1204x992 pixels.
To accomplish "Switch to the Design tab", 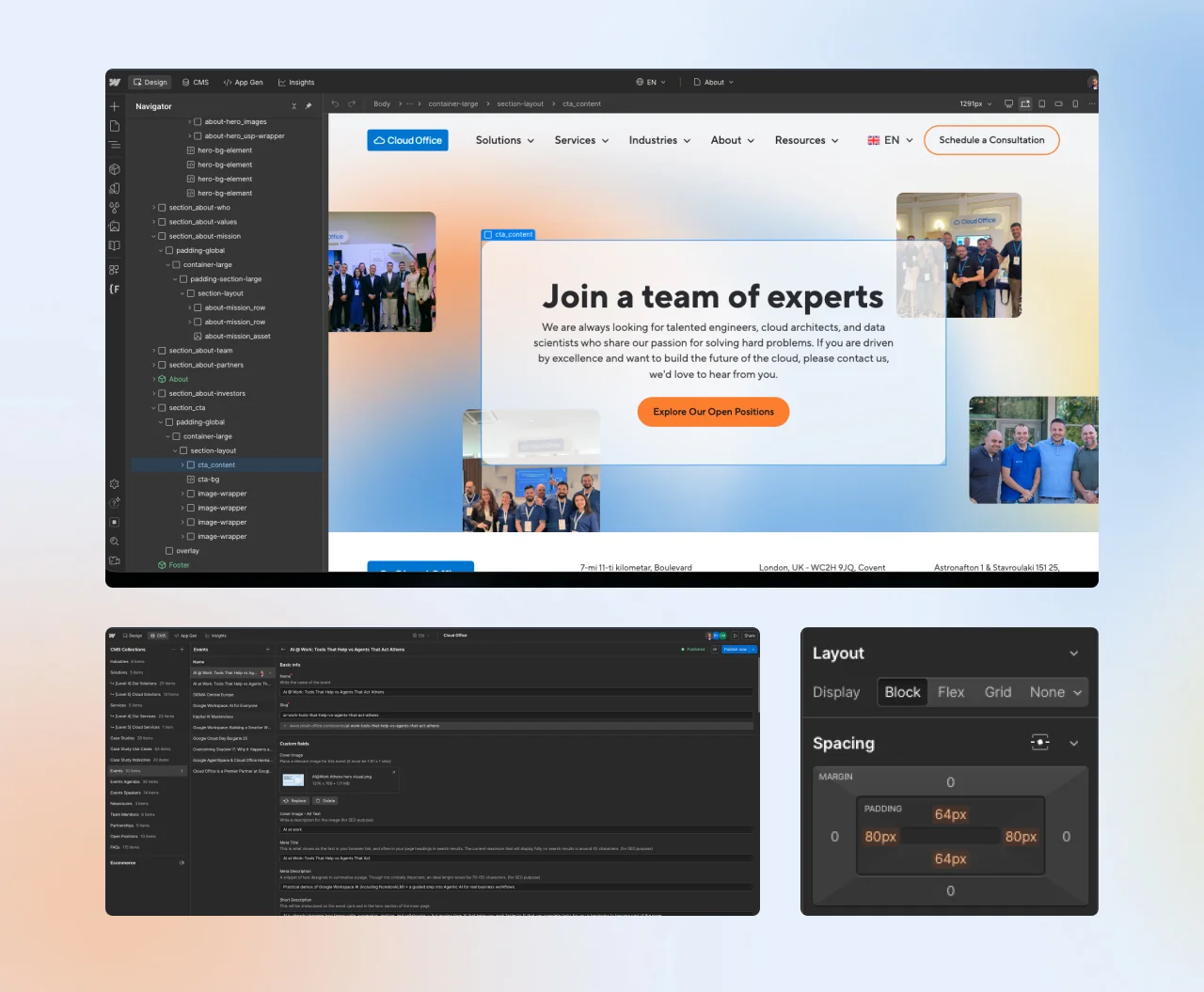I will pos(150,83).
